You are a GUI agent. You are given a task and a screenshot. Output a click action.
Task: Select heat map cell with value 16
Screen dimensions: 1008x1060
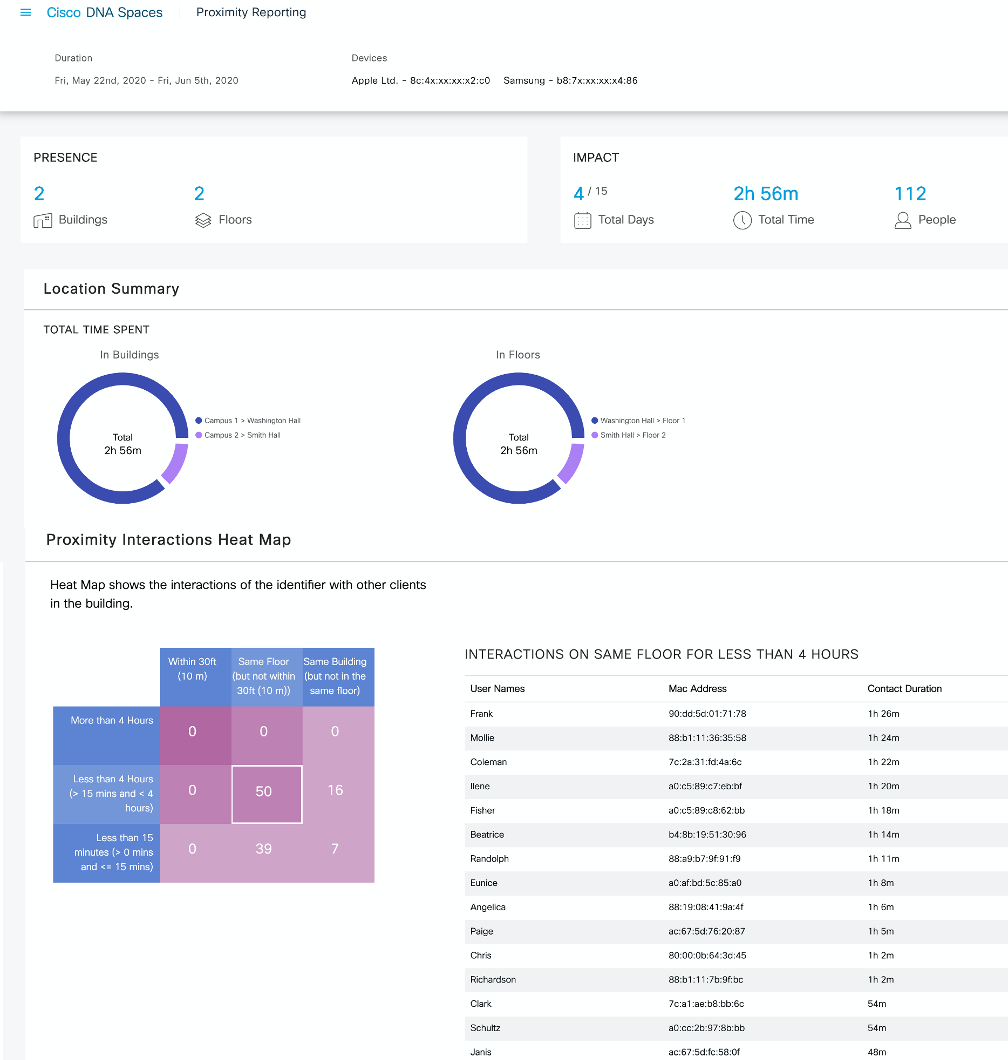click(335, 791)
